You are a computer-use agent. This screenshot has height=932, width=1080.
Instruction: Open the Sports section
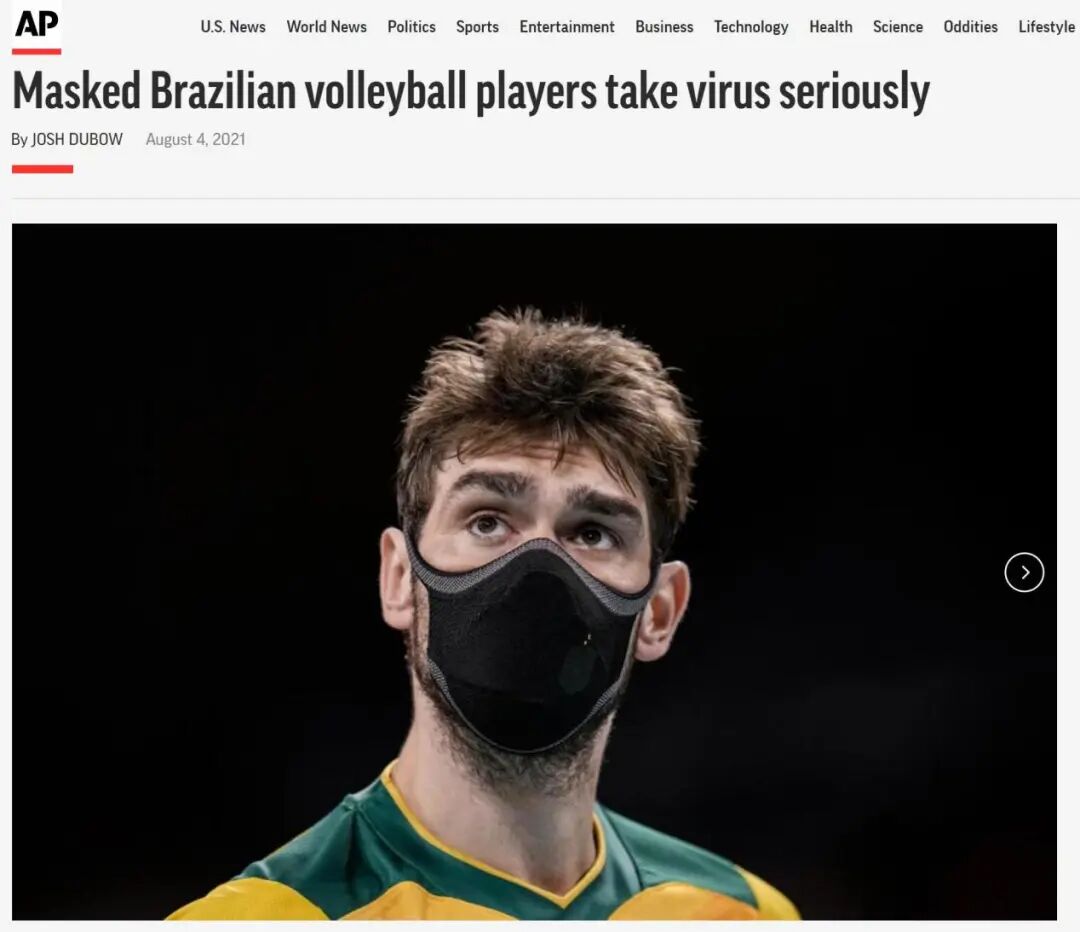pos(477,27)
